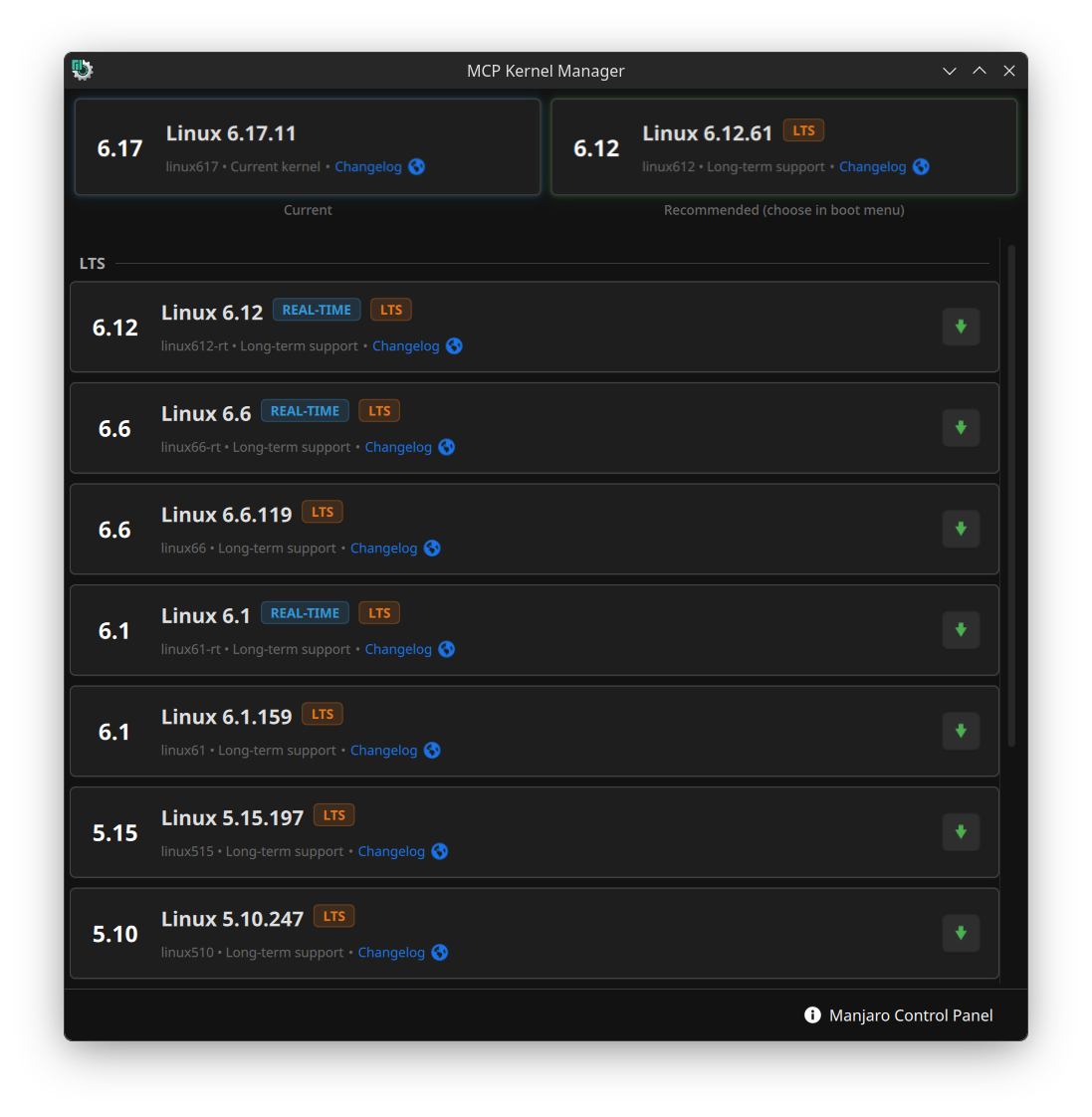Click the info icon near Manjaro Control Panel
The image size is (1092, 1117).
click(x=812, y=1015)
